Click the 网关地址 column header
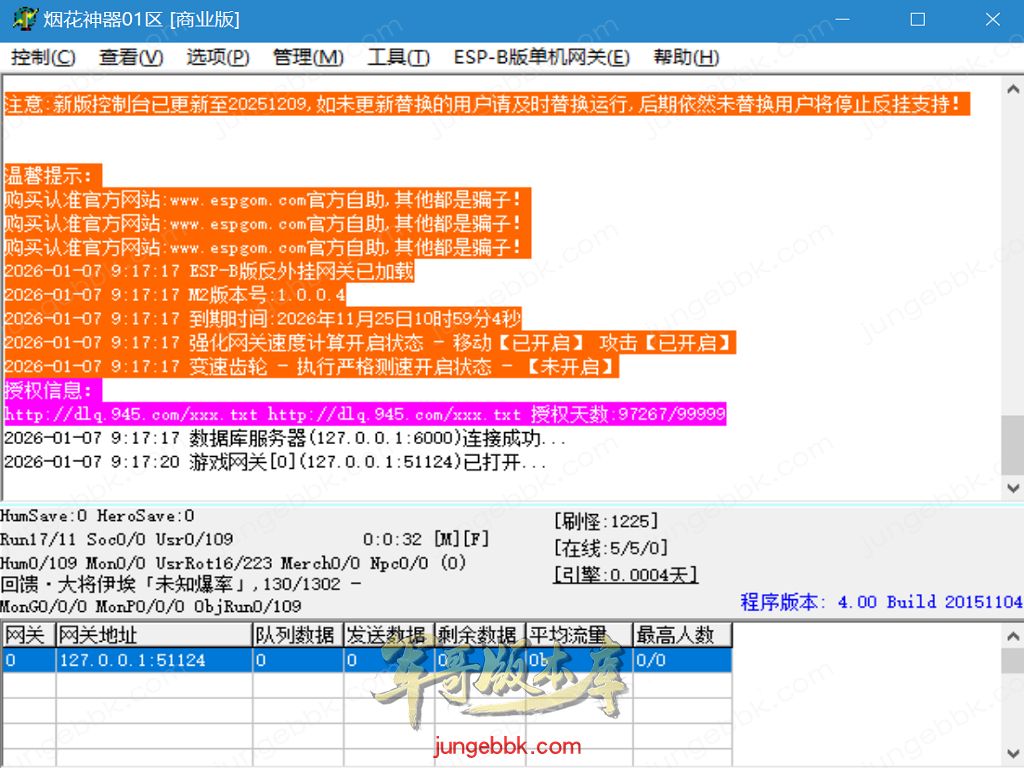 point(153,635)
